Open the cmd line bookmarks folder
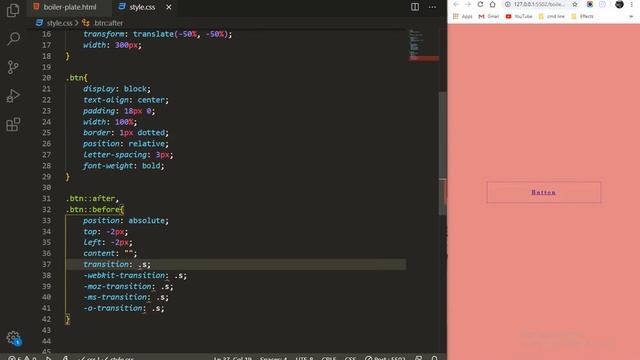 (x=551, y=16)
